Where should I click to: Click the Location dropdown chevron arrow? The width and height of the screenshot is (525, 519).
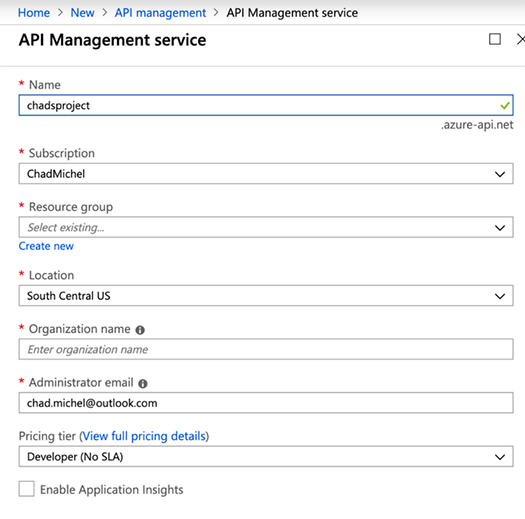point(500,296)
